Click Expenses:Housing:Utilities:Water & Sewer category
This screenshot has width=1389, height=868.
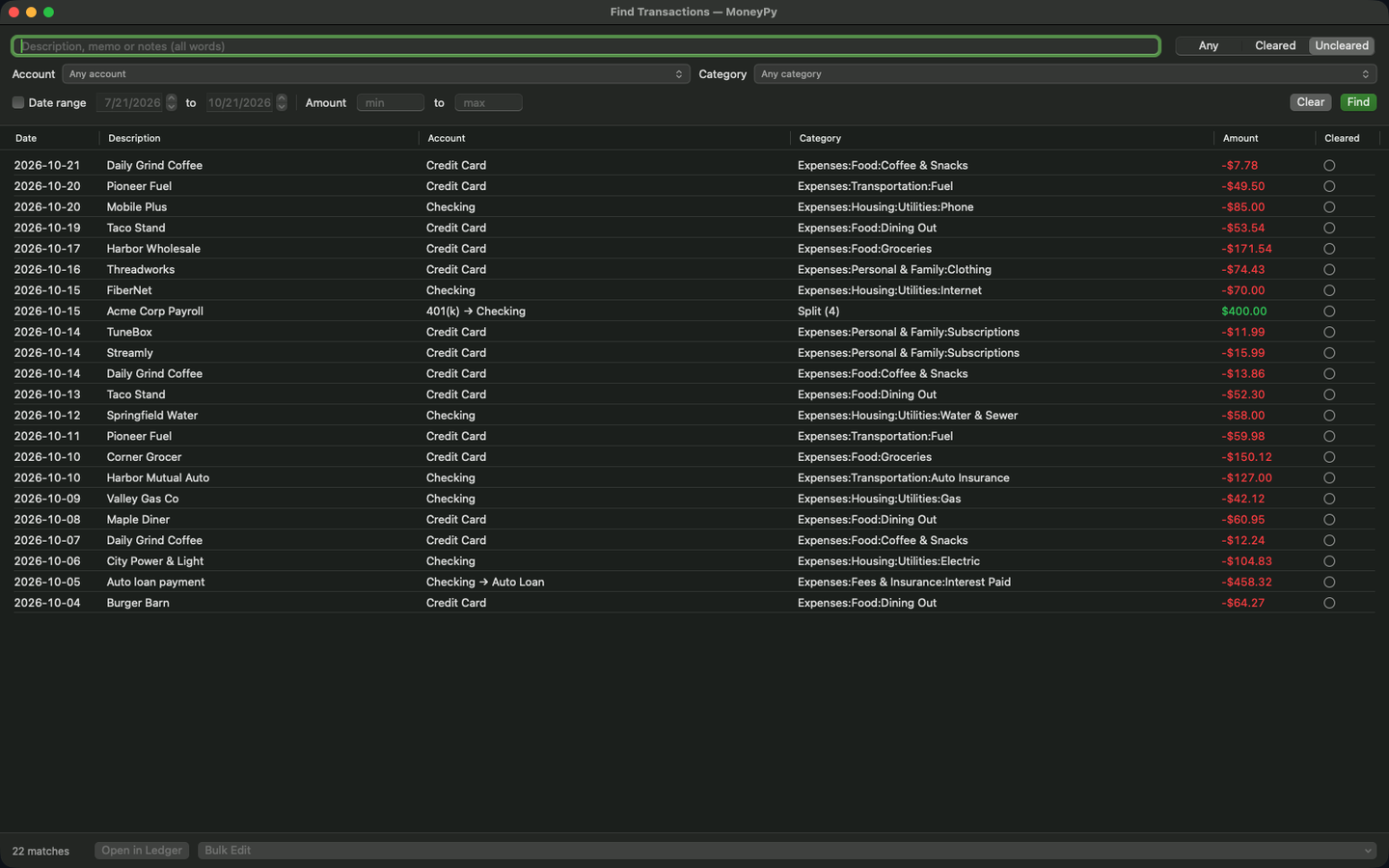click(x=908, y=416)
